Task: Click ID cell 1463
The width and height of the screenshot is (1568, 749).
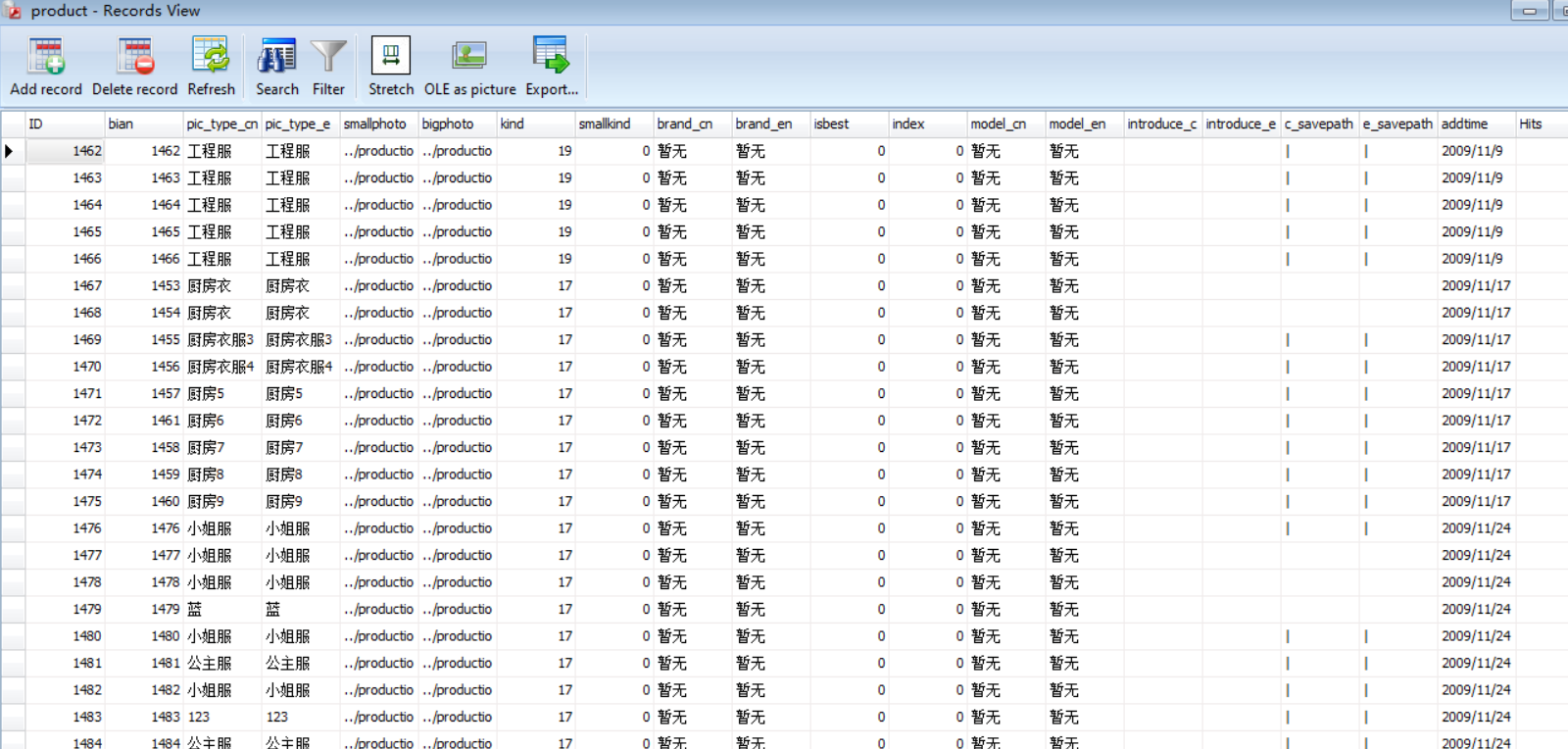Action: pyautogui.click(x=65, y=178)
